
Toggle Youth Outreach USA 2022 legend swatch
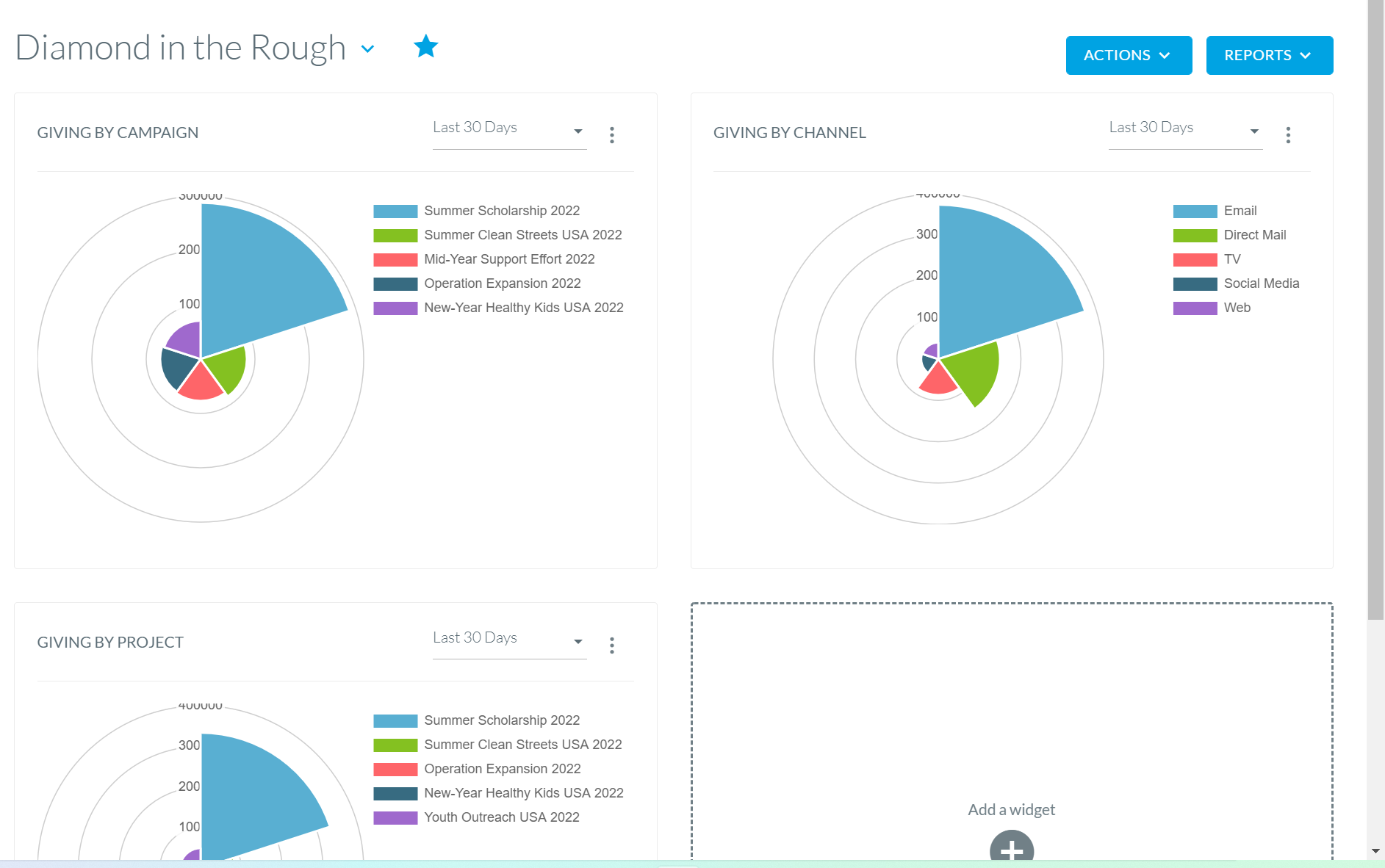pos(395,818)
